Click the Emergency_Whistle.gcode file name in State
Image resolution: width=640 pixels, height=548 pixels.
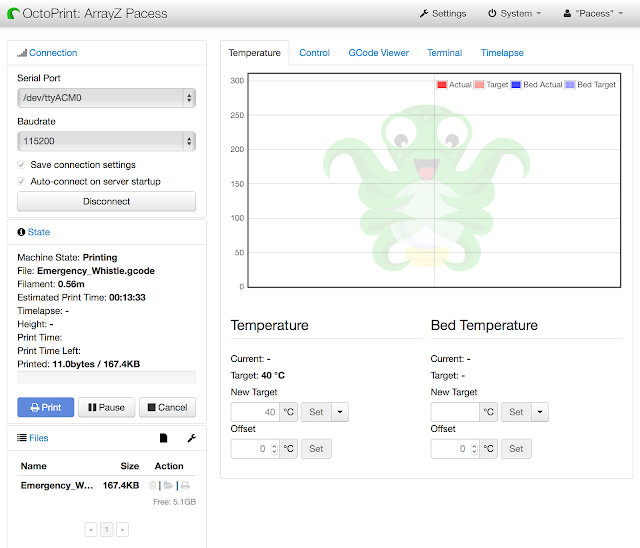96,271
